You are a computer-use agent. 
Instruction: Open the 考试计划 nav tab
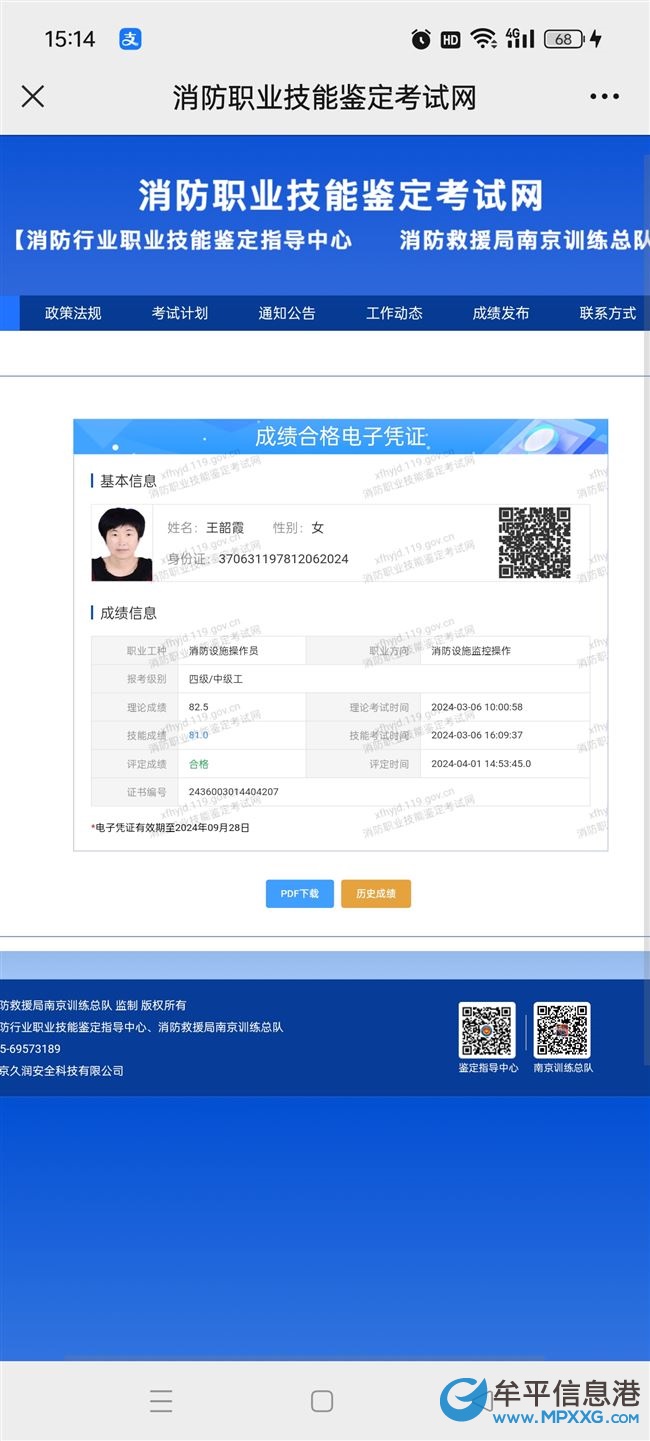point(180,313)
